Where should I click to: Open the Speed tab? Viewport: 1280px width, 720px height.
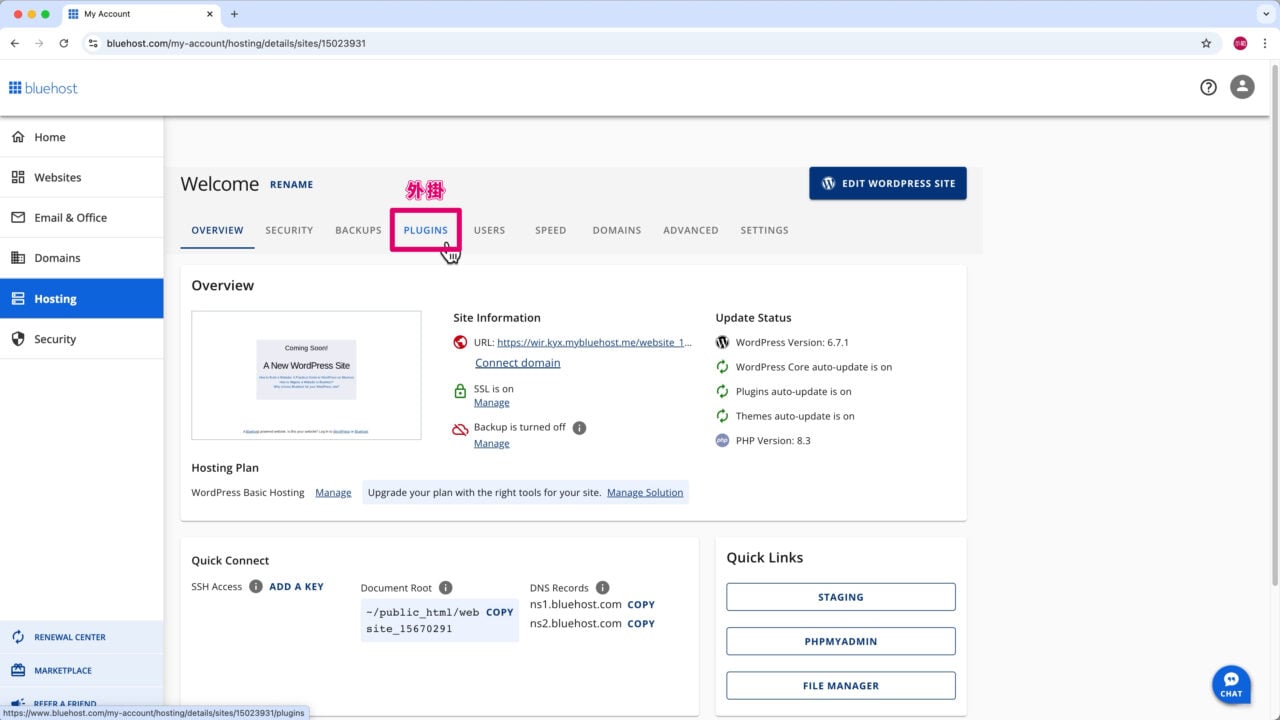tap(550, 230)
